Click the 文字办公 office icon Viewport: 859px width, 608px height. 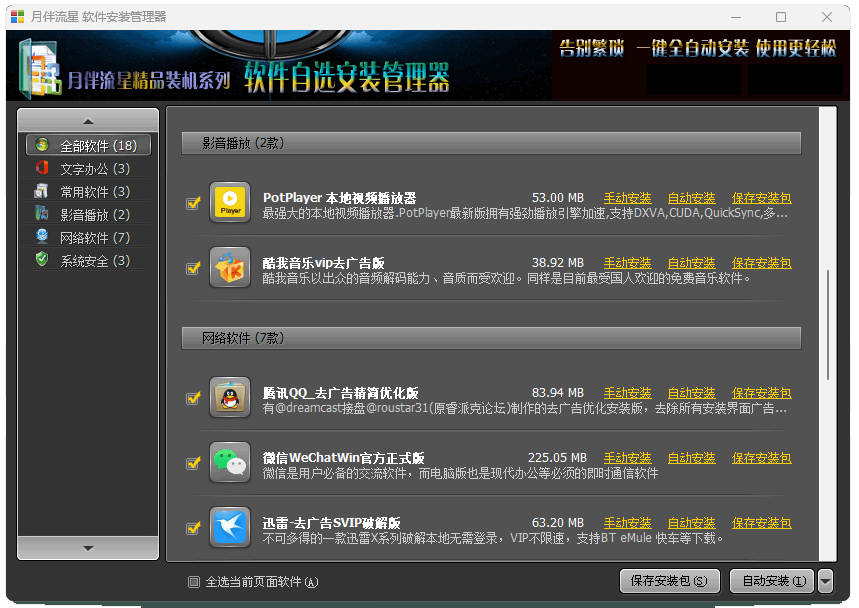(x=42, y=168)
